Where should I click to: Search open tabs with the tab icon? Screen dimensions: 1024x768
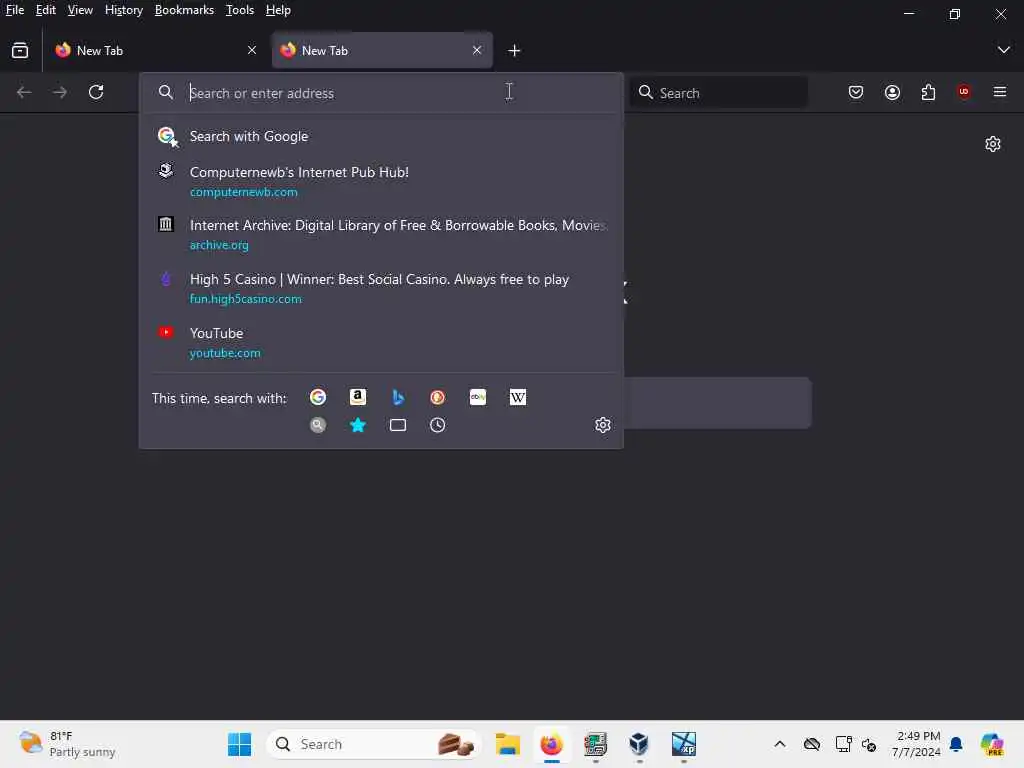pyautogui.click(x=398, y=425)
